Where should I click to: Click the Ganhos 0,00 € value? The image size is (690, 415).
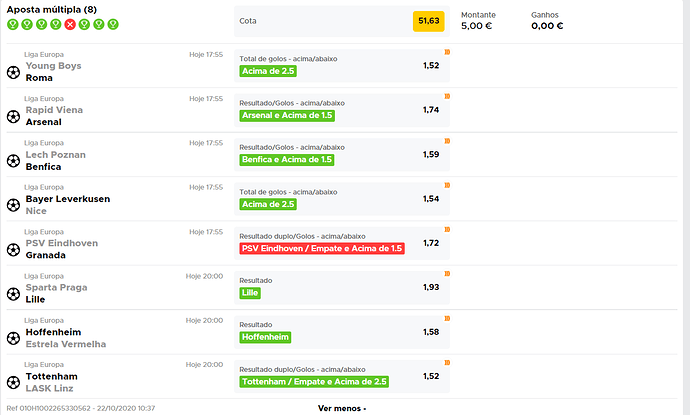[x=547, y=26]
